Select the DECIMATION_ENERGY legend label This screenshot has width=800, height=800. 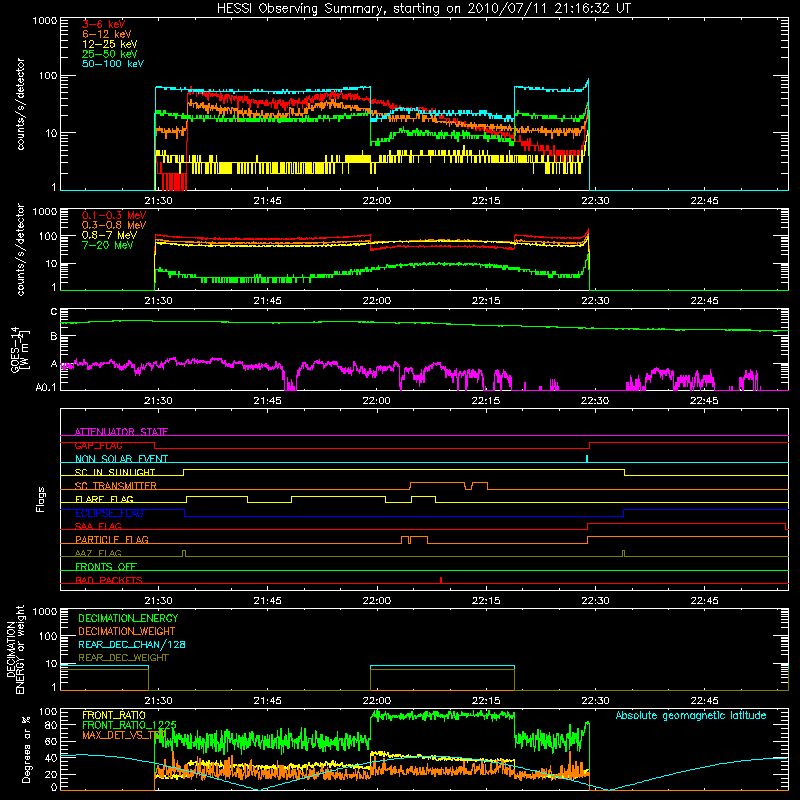[x=128, y=618]
